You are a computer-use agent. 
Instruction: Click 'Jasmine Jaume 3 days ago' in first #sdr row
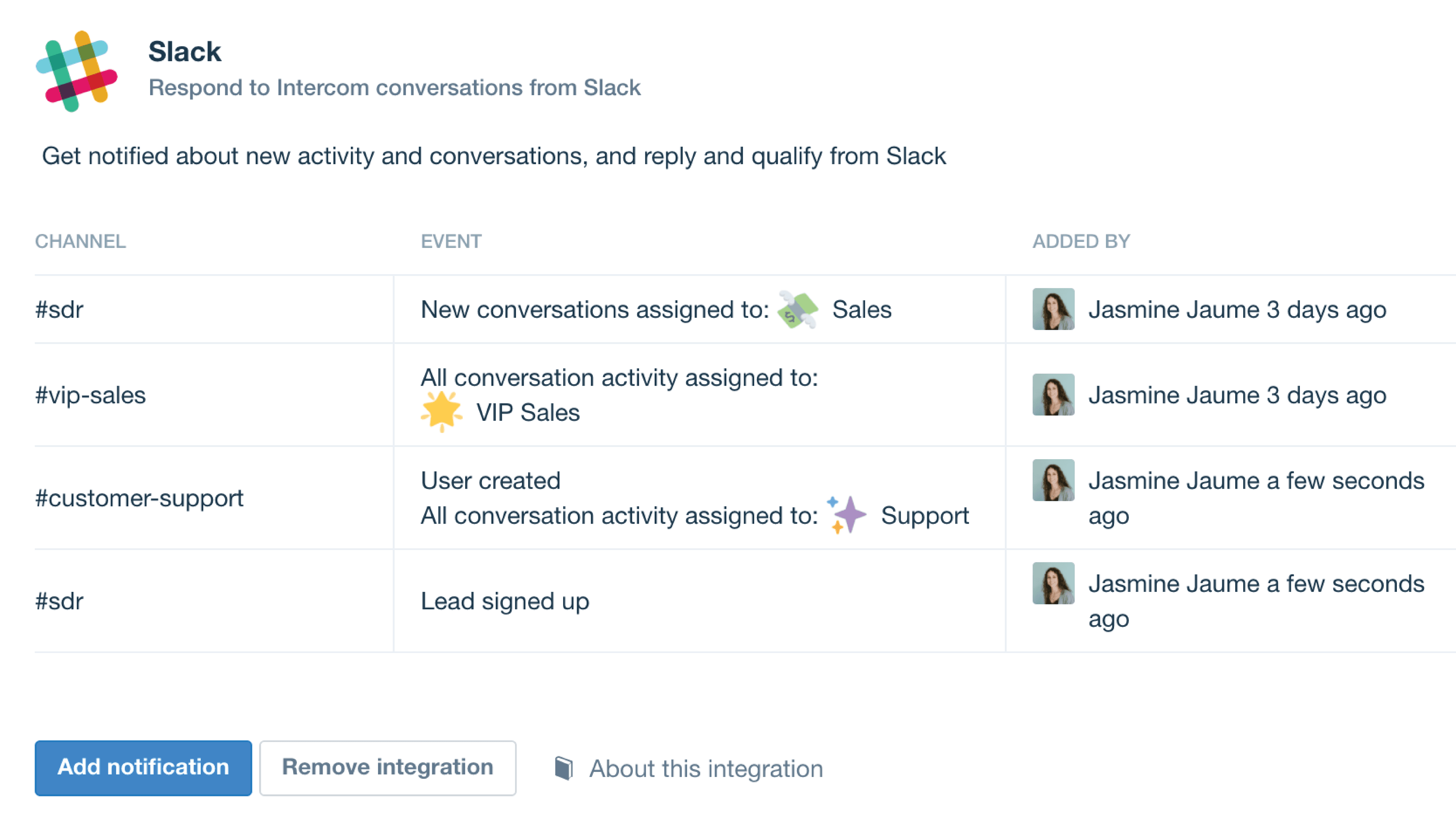point(1237,310)
